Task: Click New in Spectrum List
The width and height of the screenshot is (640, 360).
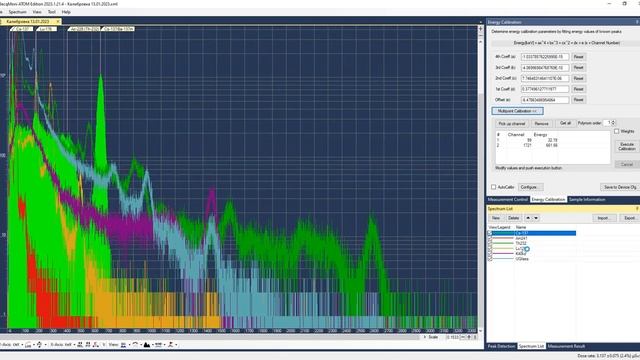Action: [x=496, y=218]
